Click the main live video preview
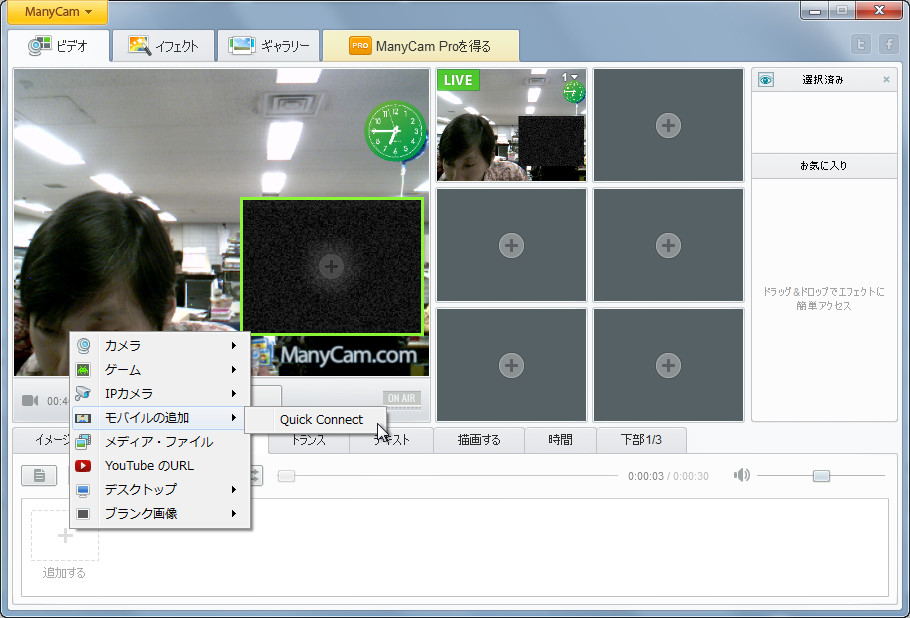910x618 pixels. point(221,222)
